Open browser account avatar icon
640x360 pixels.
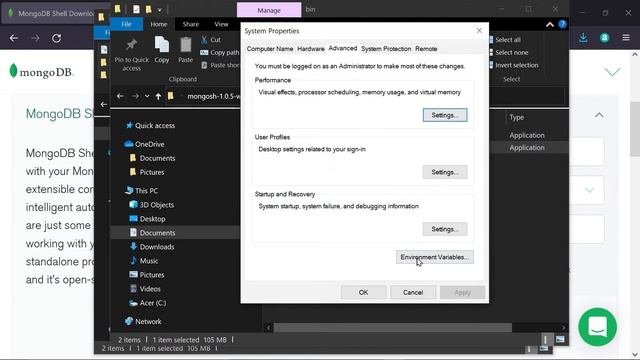pos(604,38)
